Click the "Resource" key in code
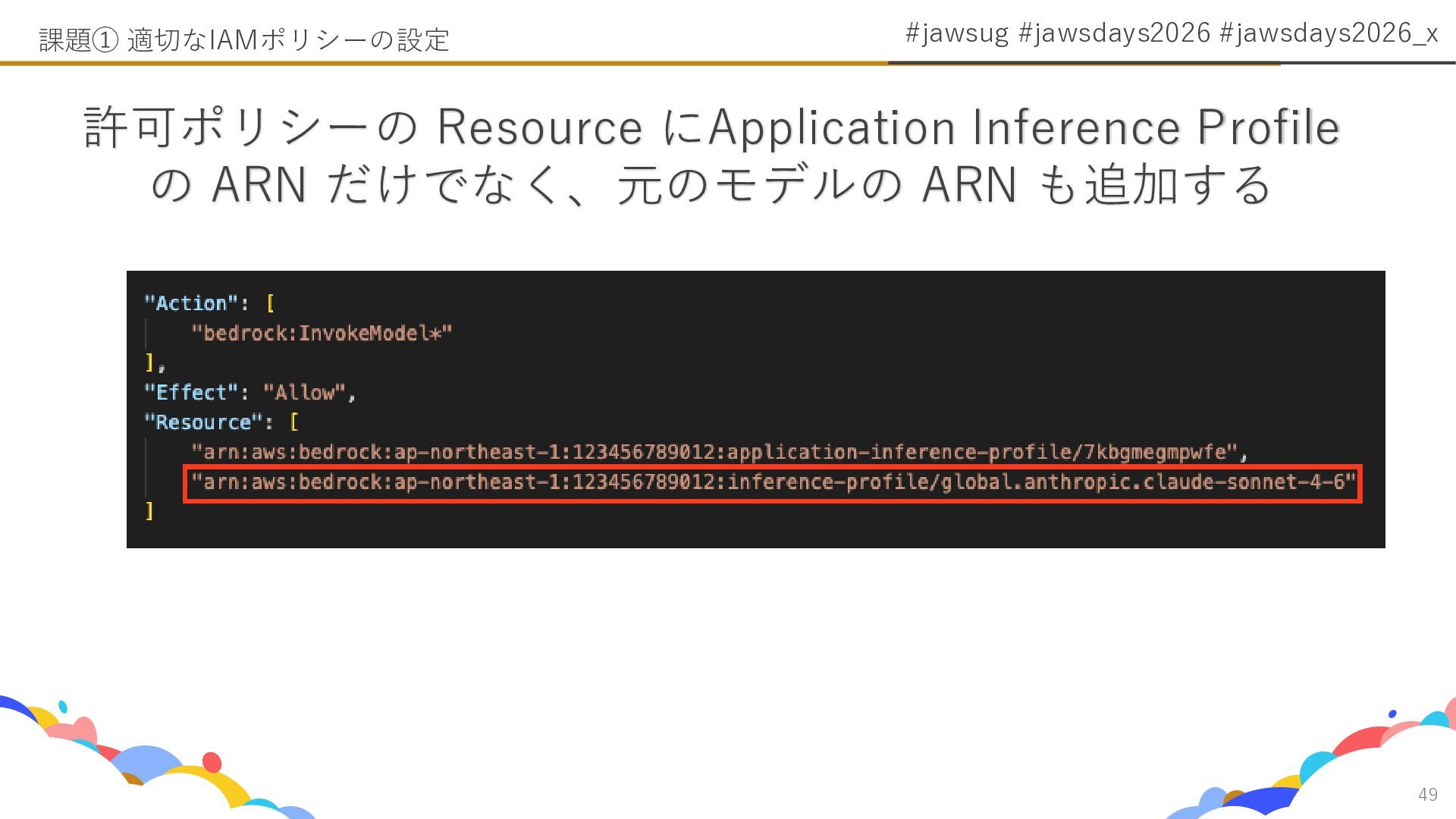This screenshot has height=819, width=1456. pos(203,422)
